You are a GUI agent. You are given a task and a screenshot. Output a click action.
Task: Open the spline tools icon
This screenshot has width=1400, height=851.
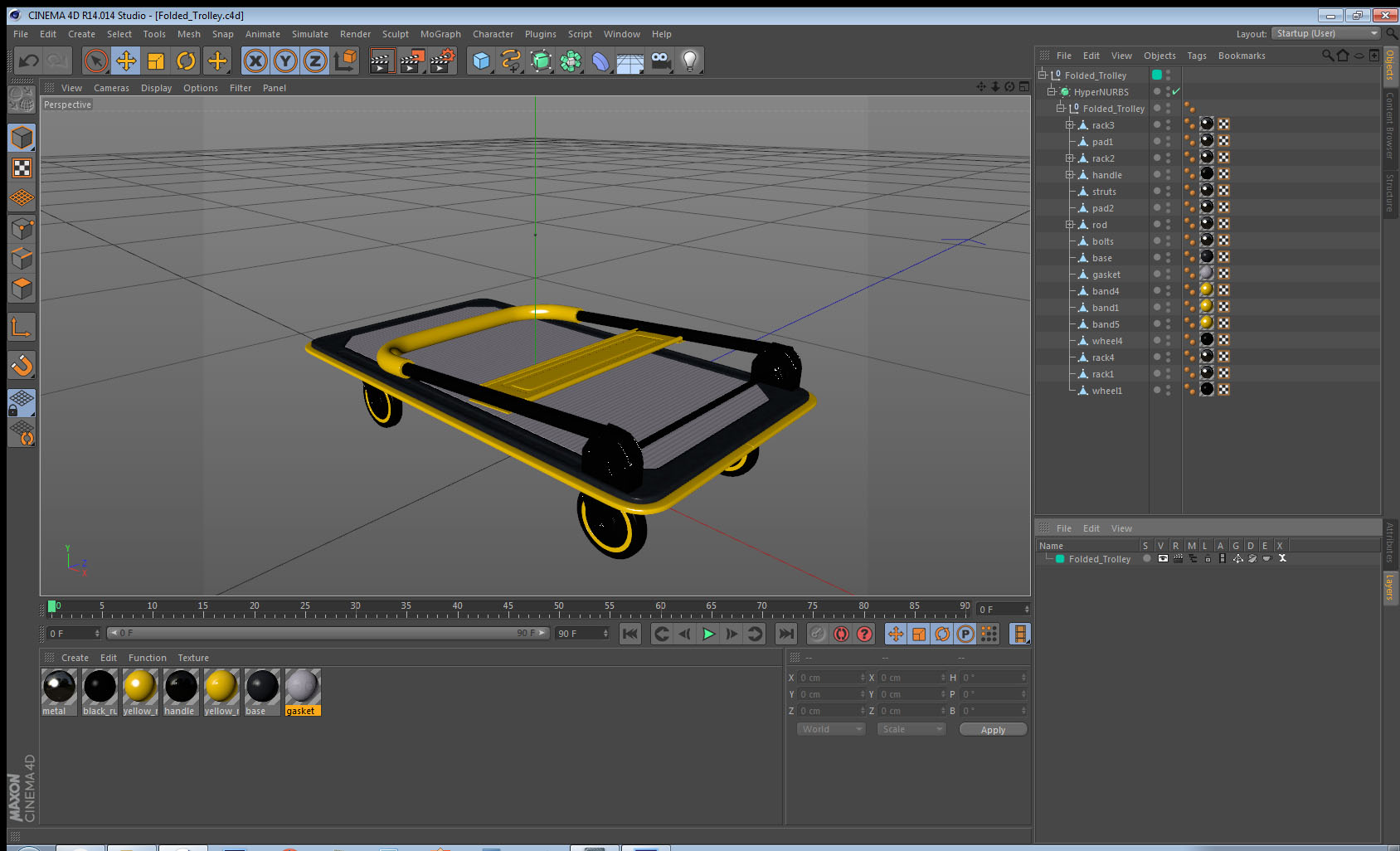point(511,61)
